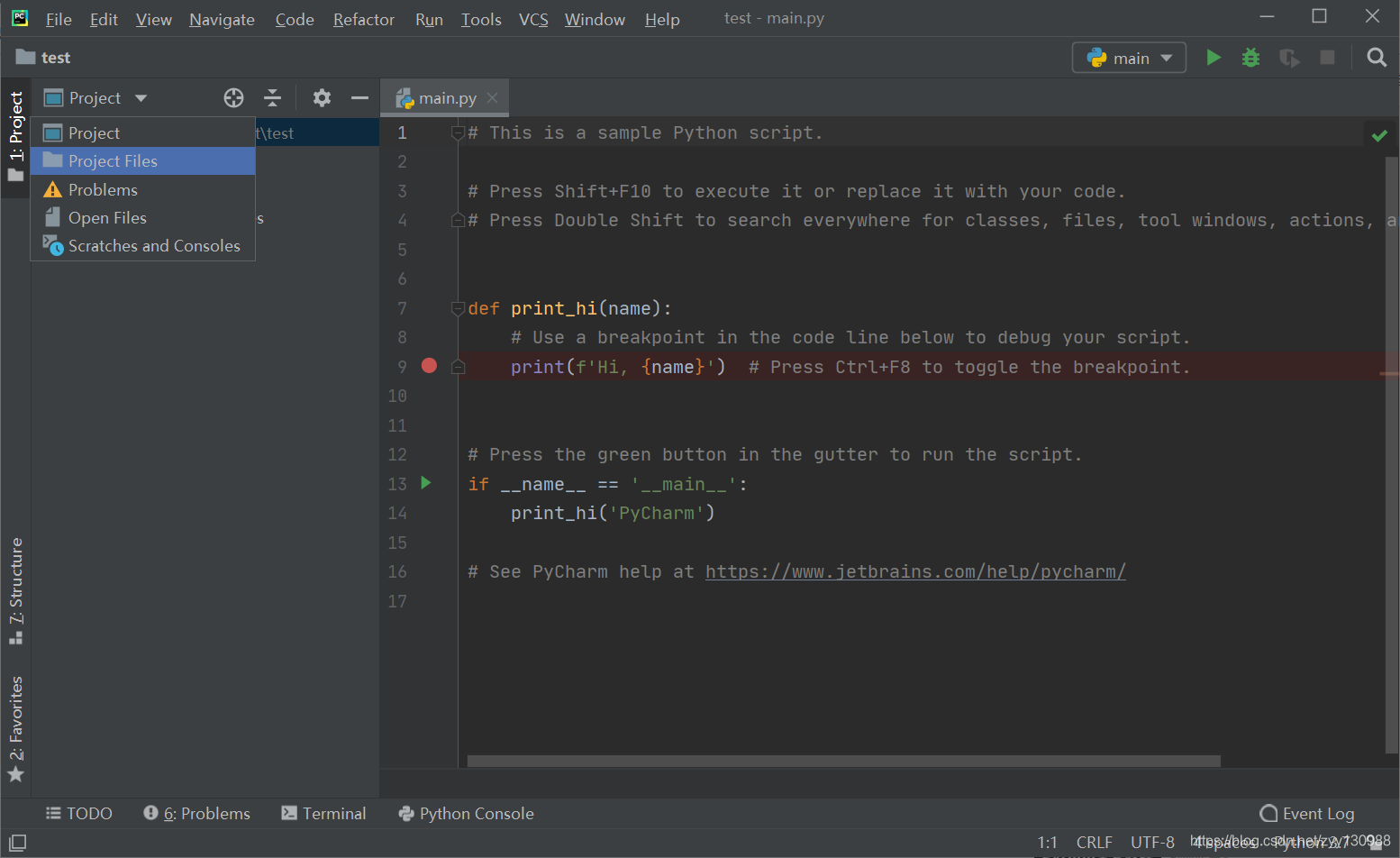Click the green inspection checkmark

click(1379, 136)
